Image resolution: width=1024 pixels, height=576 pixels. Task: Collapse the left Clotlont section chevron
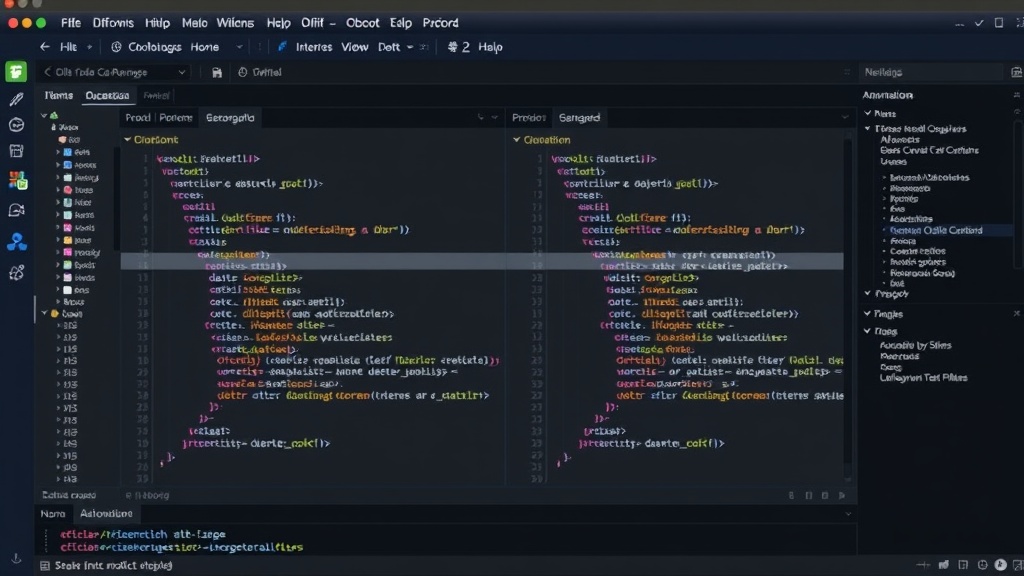click(127, 140)
